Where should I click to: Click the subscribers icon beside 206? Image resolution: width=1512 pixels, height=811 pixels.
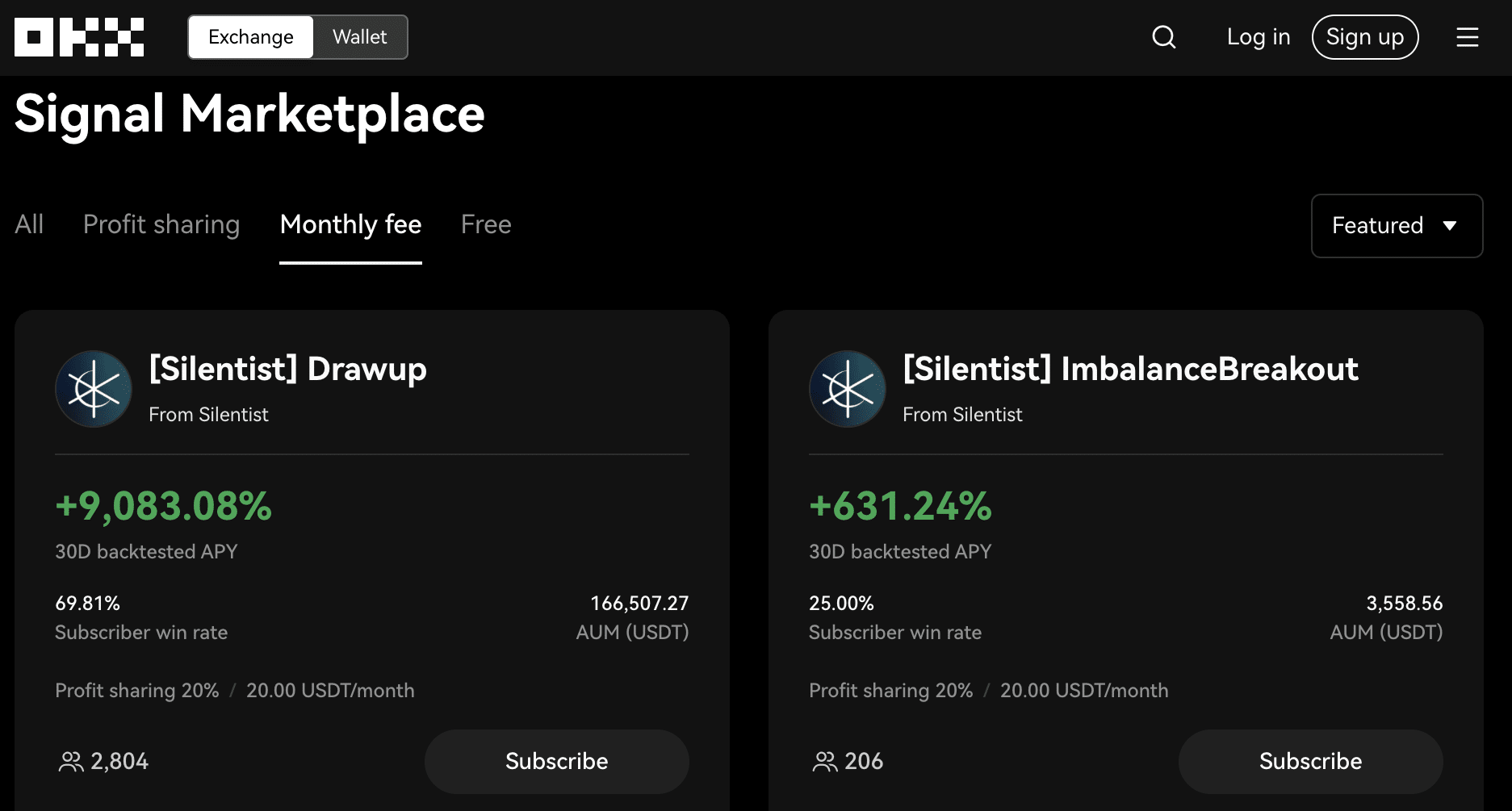[825, 762]
